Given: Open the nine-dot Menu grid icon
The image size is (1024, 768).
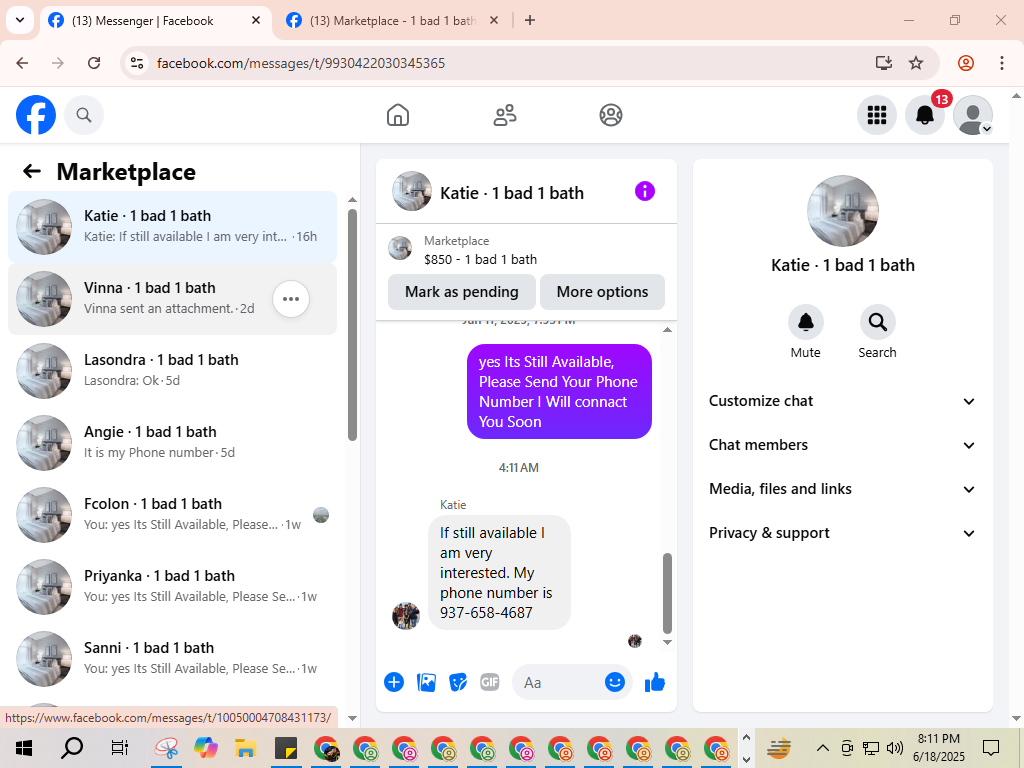Looking at the screenshot, I should pyautogui.click(x=876, y=115).
